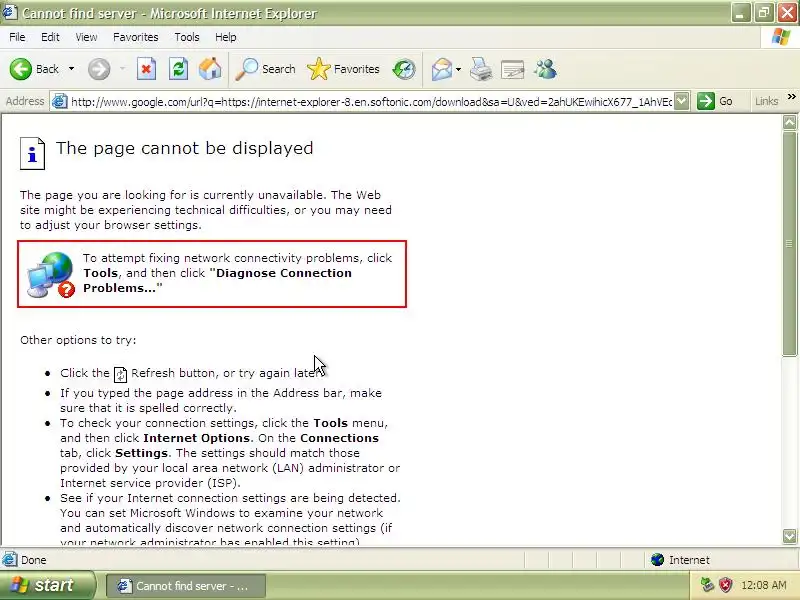The image size is (800, 600).
Task: Click the page icon in the Address bar
Action: point(60,101)
